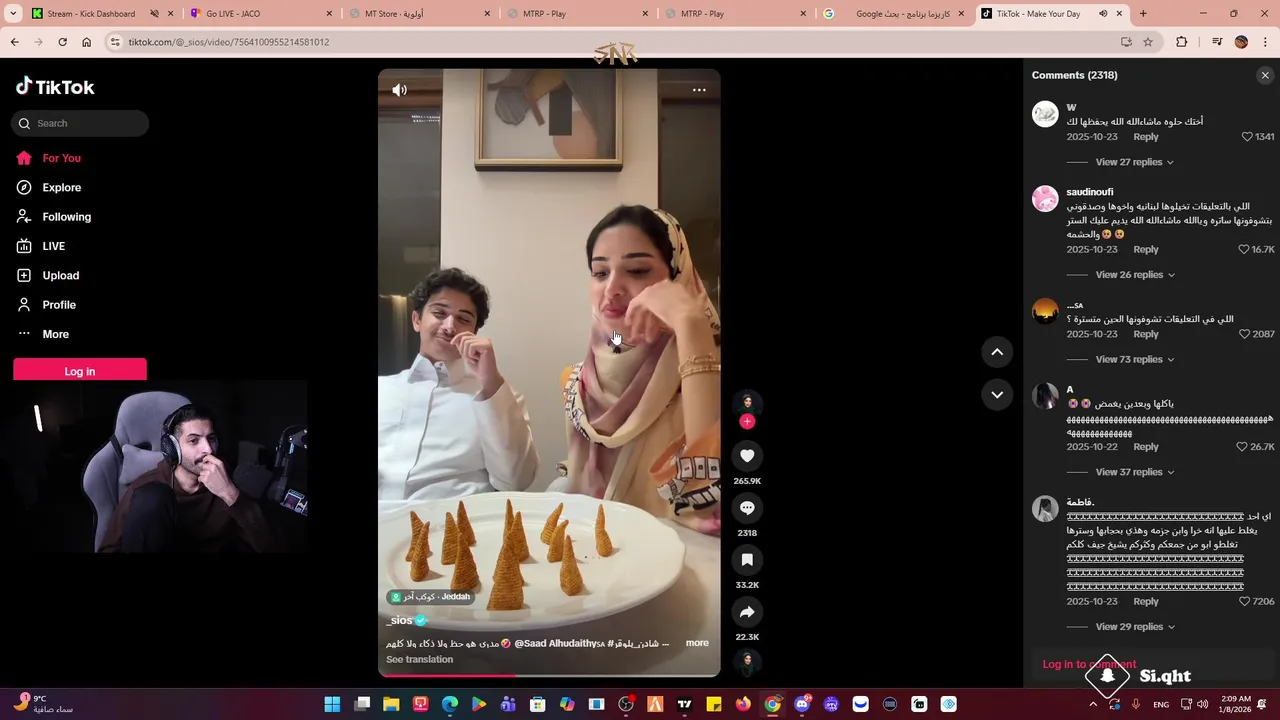The height and width of the screenshot is (720, 1280).
Task: Expand View 26 replies
Action: 1134,275
